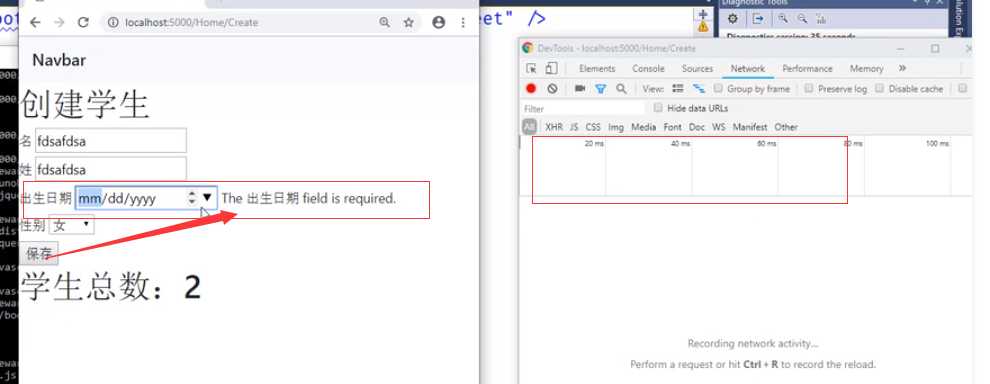Switch to the Sources tab
The height and width of the screenshot is (384, 990).
(697, 69)
